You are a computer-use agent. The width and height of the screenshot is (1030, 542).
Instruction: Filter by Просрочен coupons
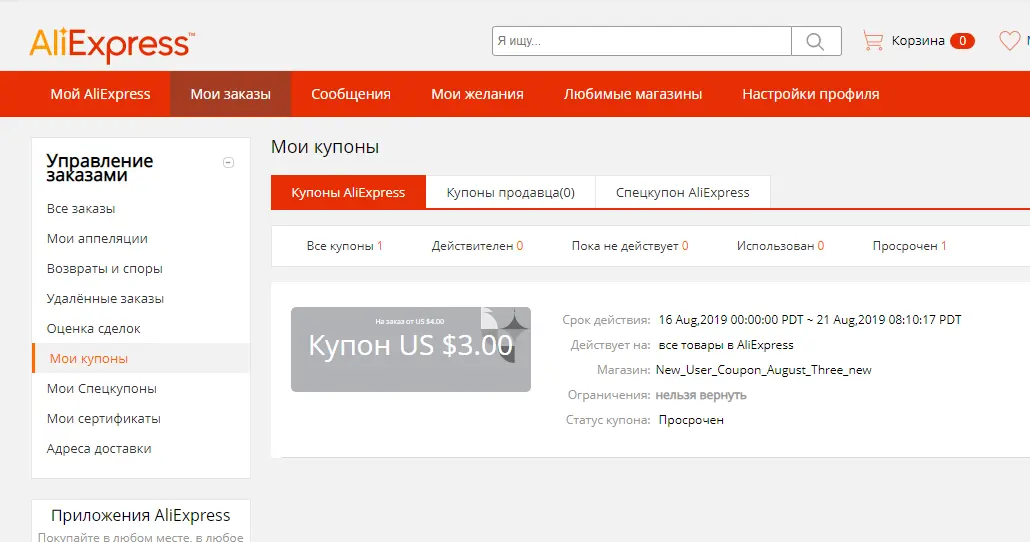(909, 246)
